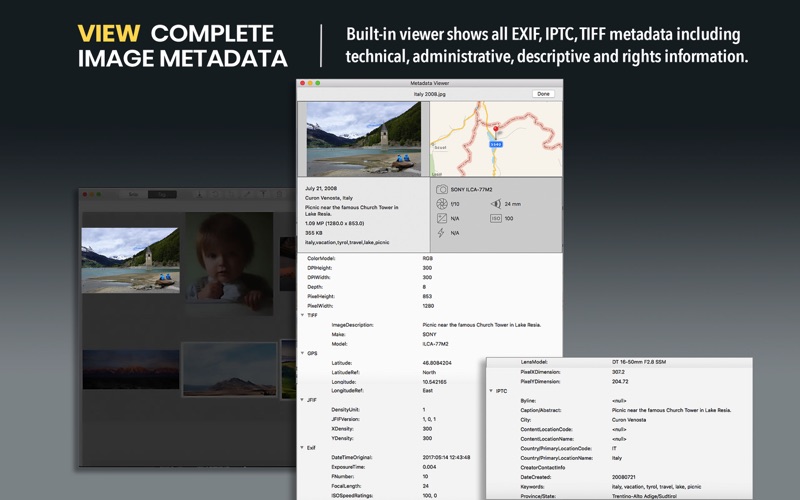The image size is (800, 500).
Task: Click the Longitude value 10.542165
Action: click(435, 382)
